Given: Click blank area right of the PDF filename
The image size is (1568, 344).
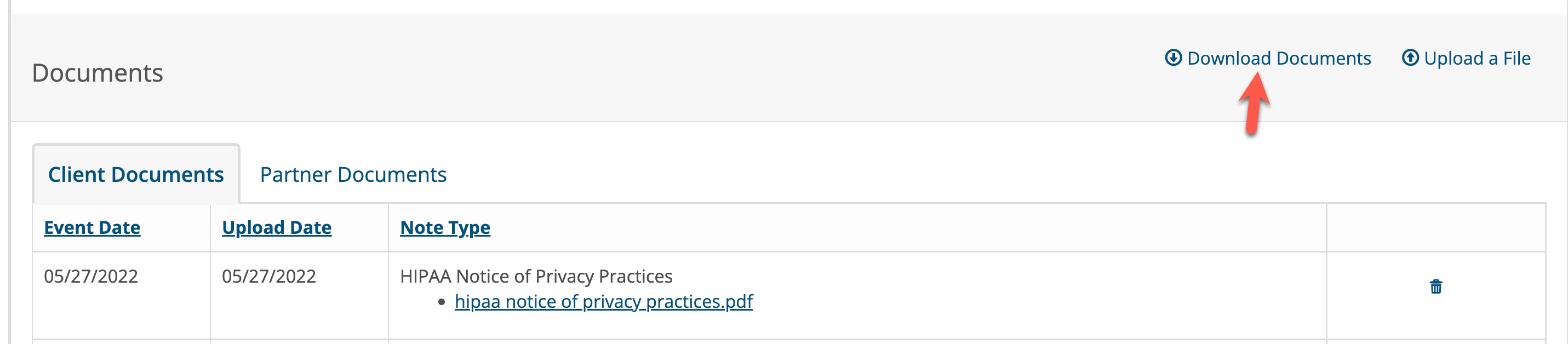Looking at the screenshot, I should (1035, 302).
